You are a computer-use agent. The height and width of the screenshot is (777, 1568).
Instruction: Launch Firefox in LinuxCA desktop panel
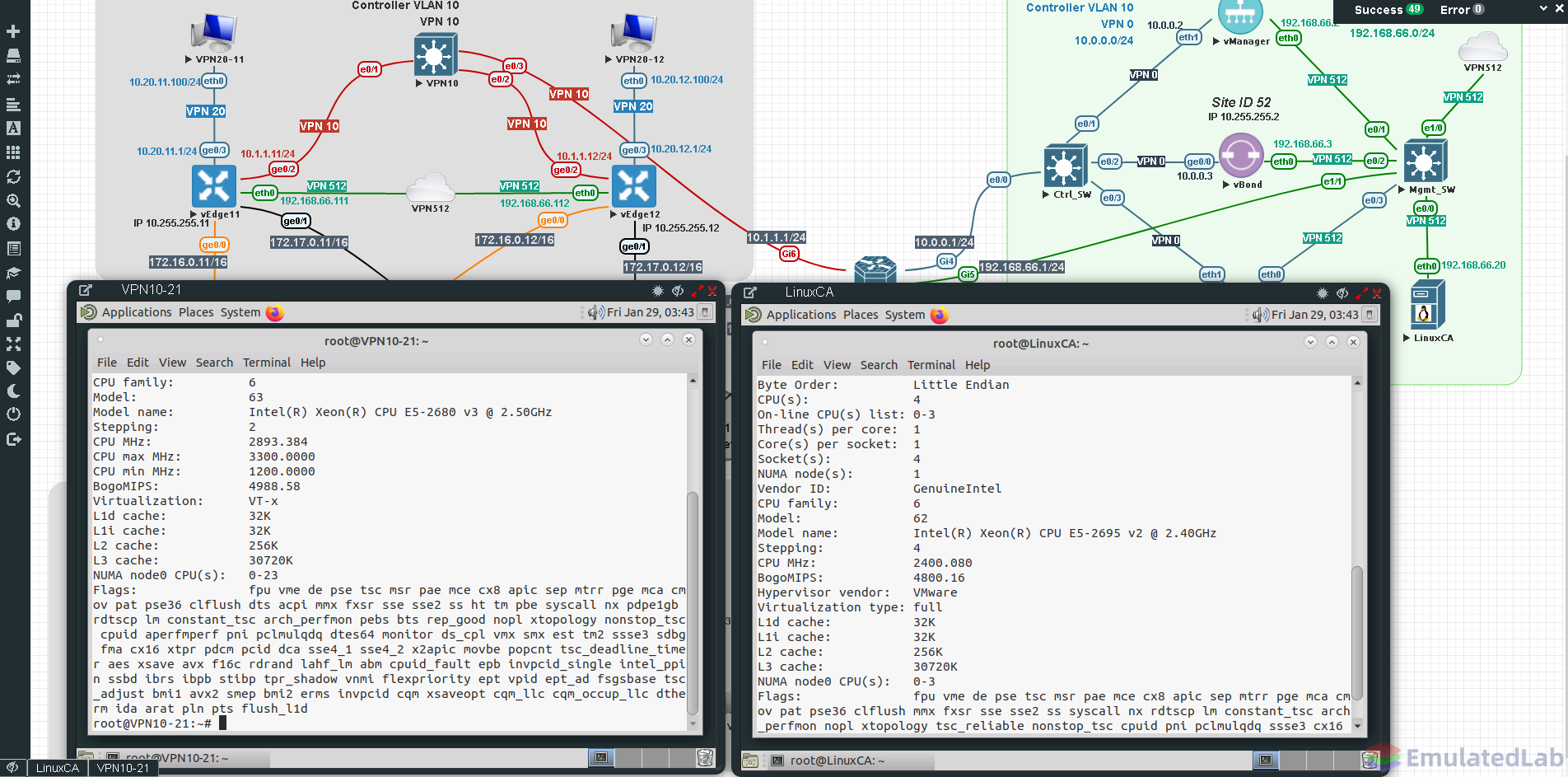pyautogui.click(x=940, y=316)
